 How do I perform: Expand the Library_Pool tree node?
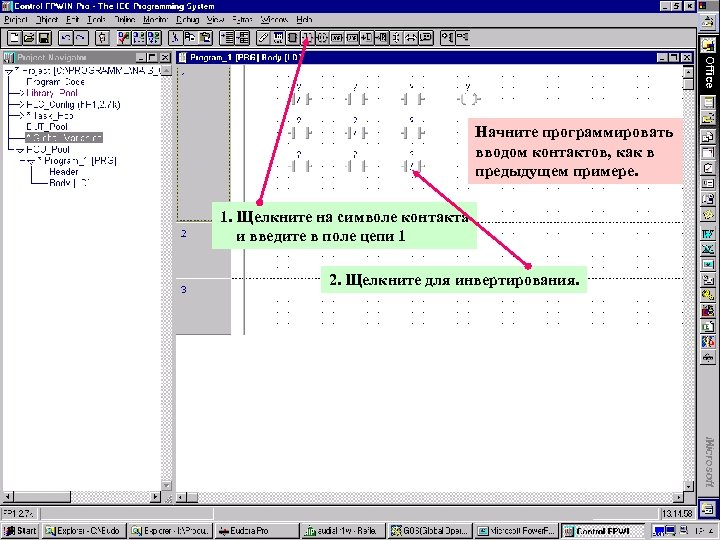click(x=21, y=93)
